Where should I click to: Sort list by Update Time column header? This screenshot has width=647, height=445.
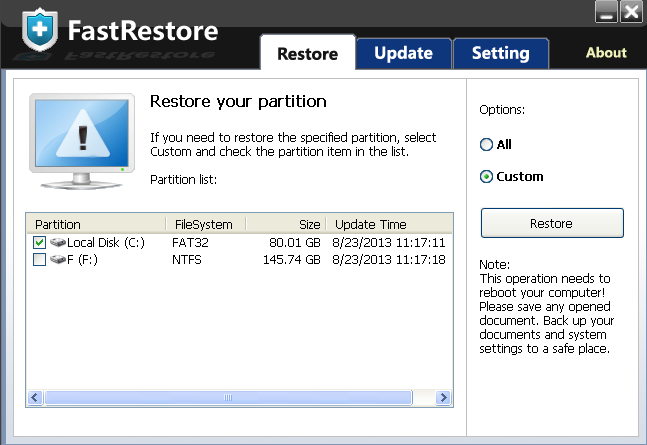[371, 224]
